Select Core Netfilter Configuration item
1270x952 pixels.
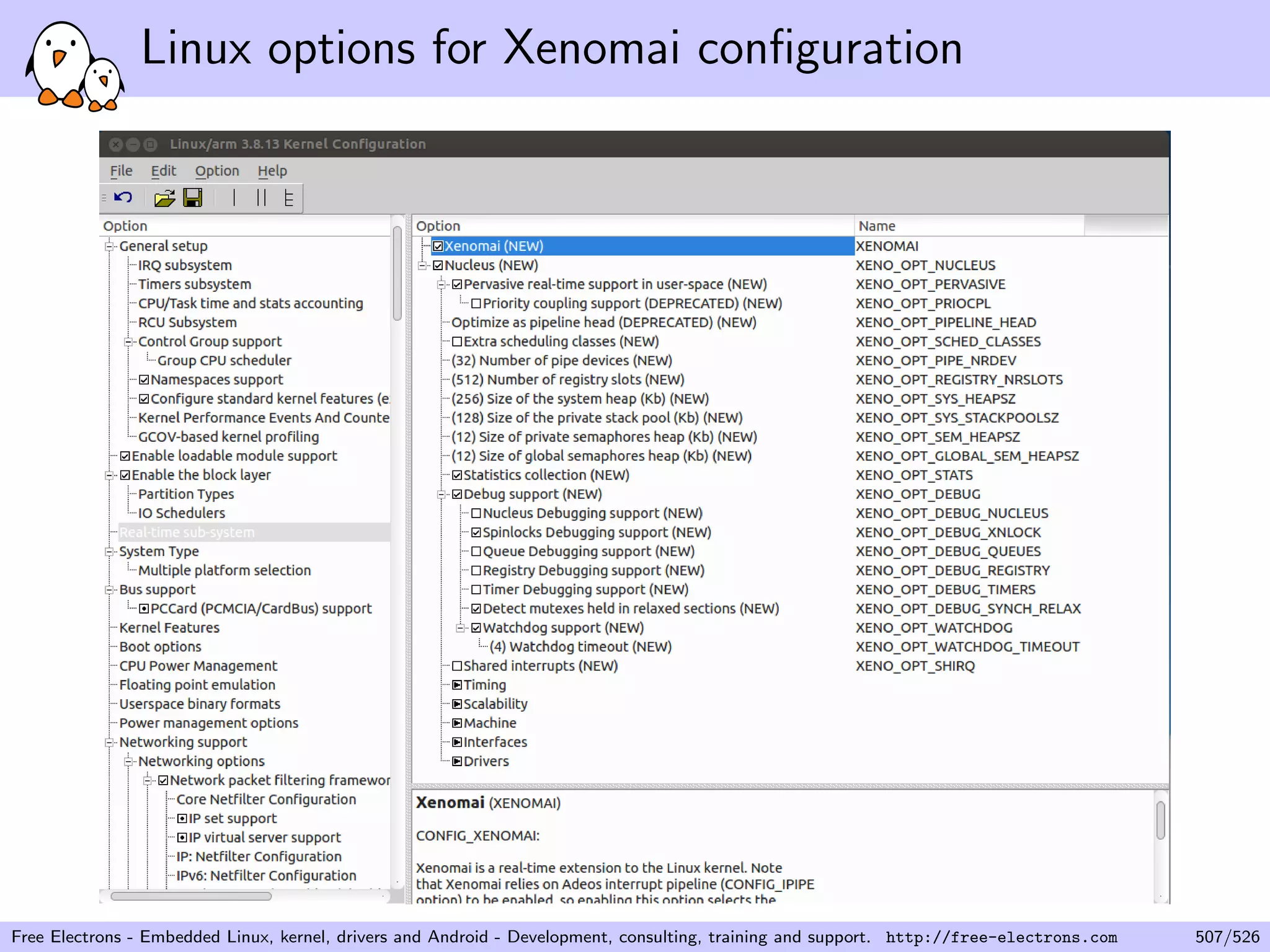[x=266, y=800]
